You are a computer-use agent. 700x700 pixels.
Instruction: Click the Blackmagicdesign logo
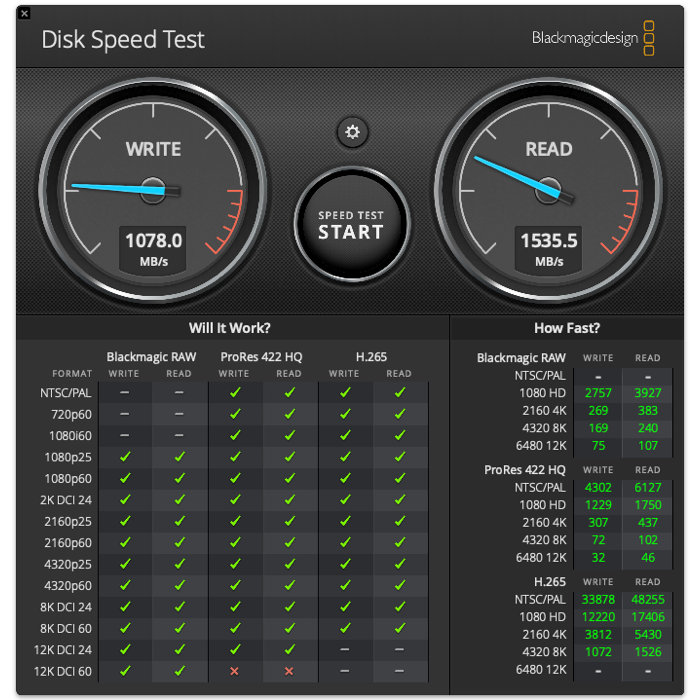point(593,38)
